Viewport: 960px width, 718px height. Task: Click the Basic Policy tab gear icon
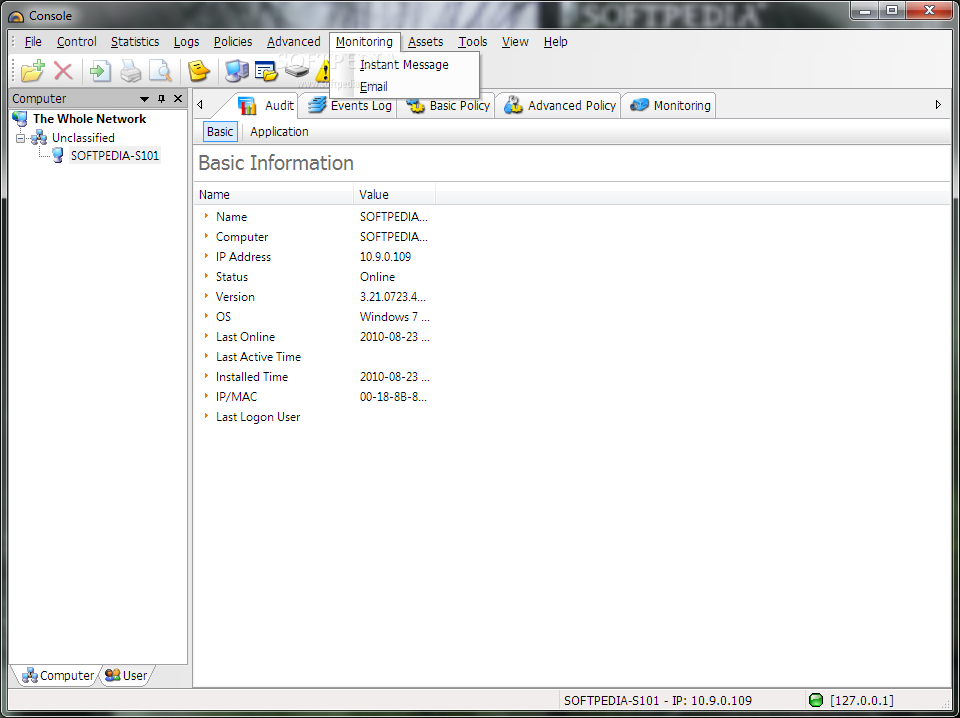[x=416, y=105]
